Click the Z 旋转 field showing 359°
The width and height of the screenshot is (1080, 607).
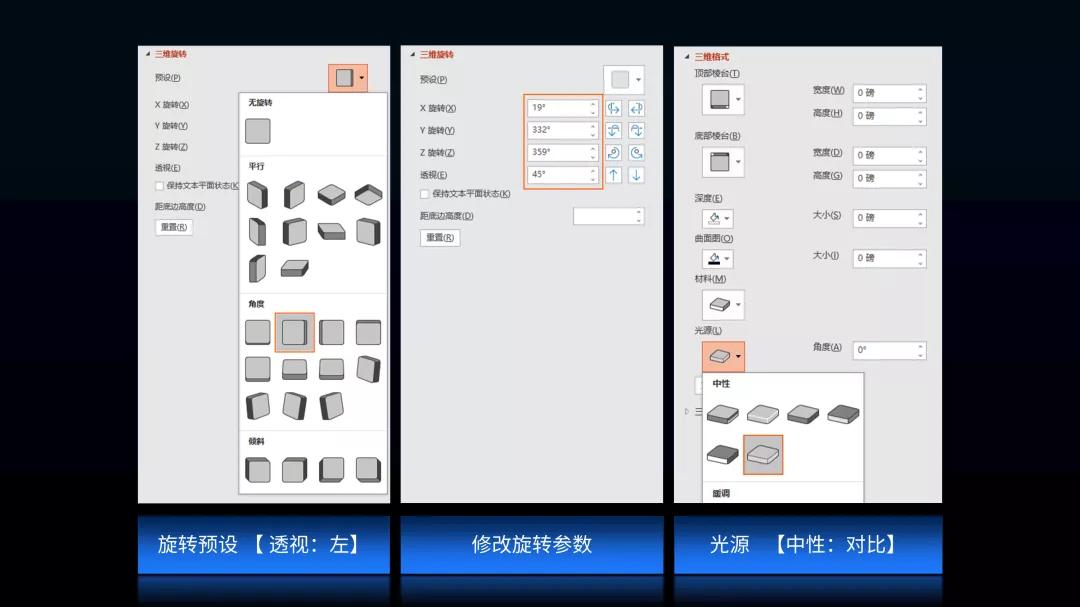pyautogui.click(x=563, y=152)
